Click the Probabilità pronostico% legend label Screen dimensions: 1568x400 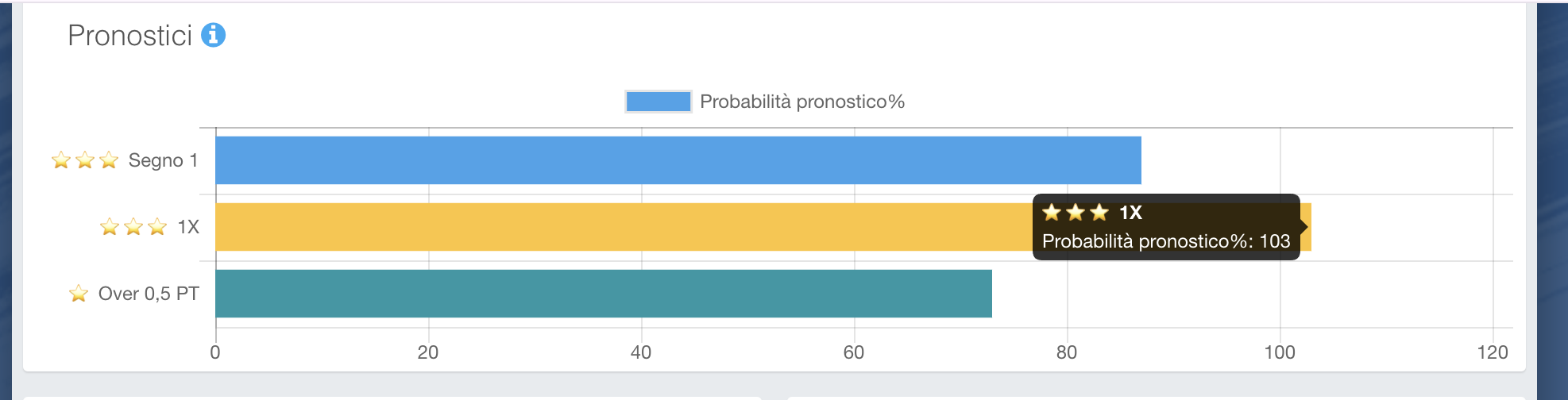[x=802, y=102]
